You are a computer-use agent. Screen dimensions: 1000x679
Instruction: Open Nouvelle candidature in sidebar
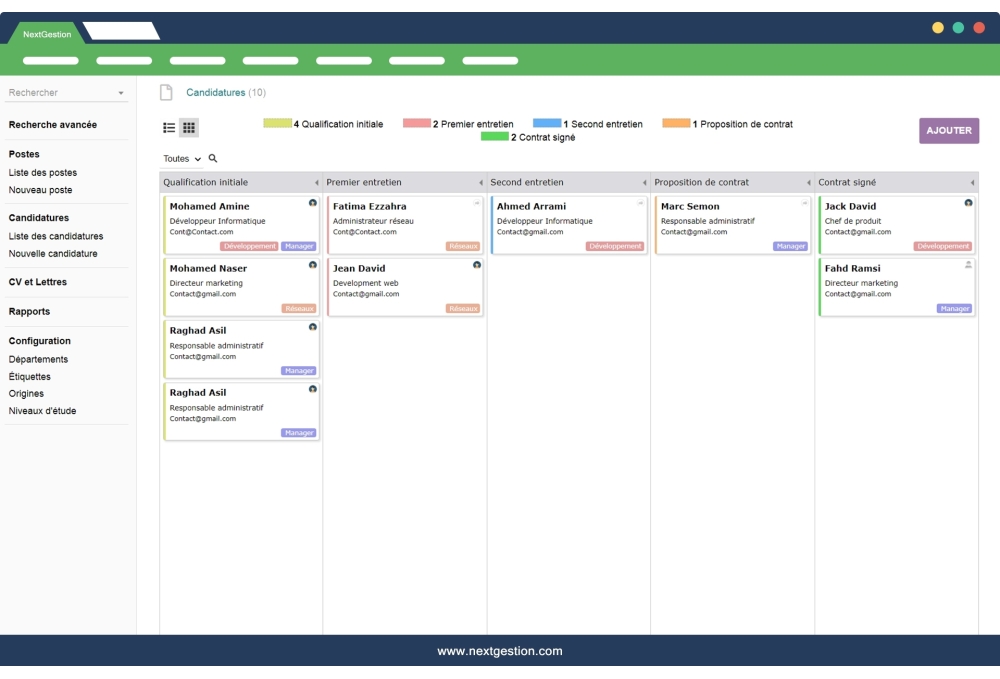[x=53, y=254]
